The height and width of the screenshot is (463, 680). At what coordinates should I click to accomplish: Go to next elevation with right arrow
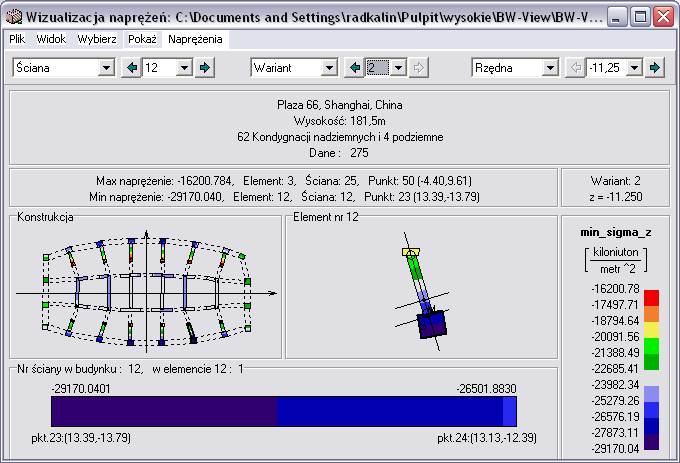tap(654, 68)
